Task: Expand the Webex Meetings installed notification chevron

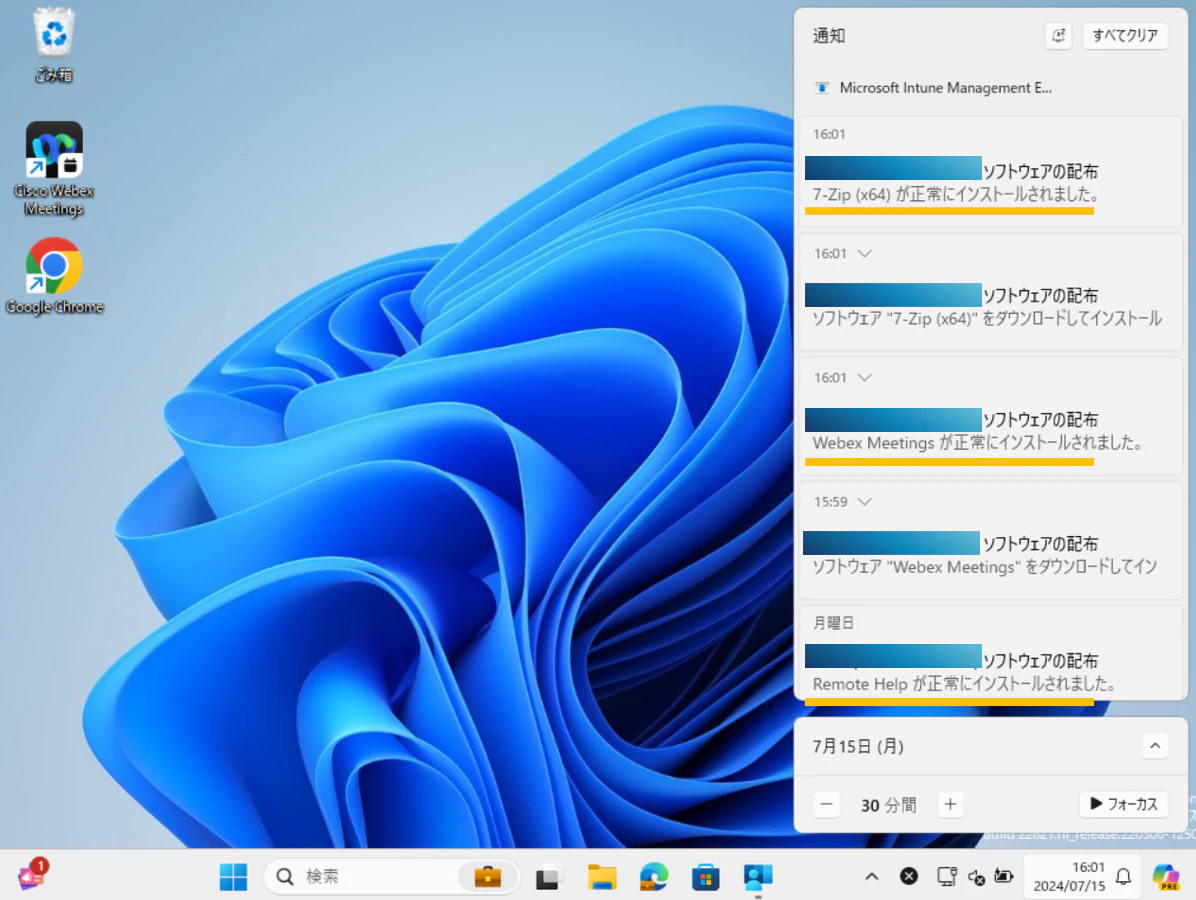Action: (x=864, y=378)
